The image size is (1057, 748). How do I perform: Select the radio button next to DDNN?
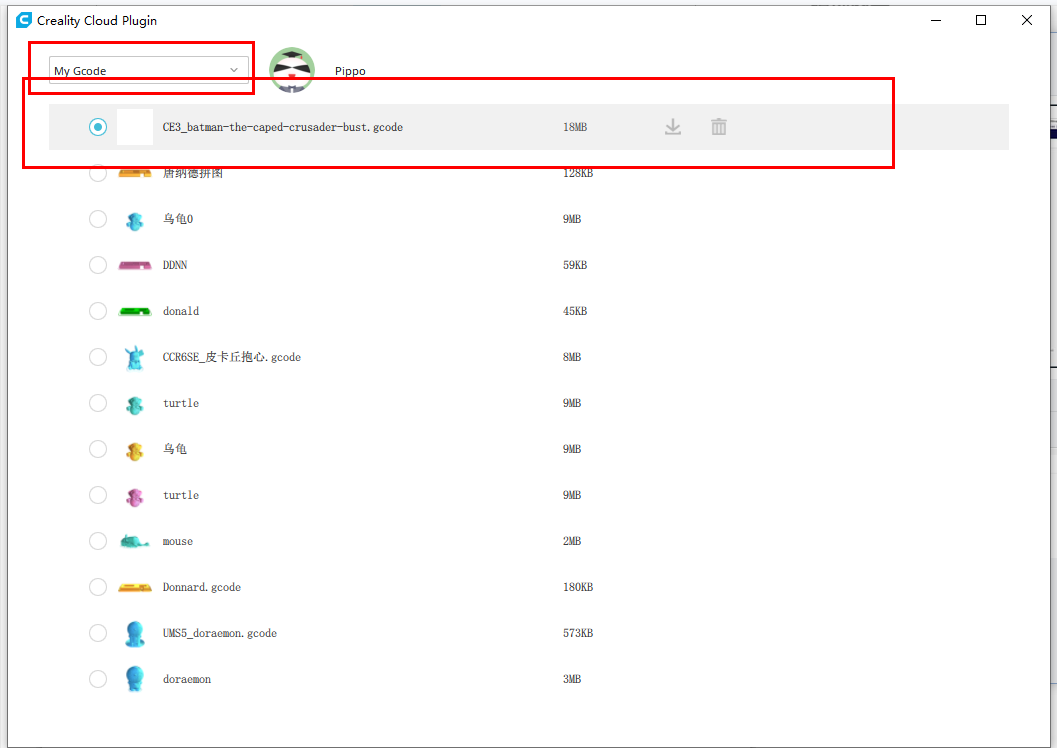pos(97,264)
